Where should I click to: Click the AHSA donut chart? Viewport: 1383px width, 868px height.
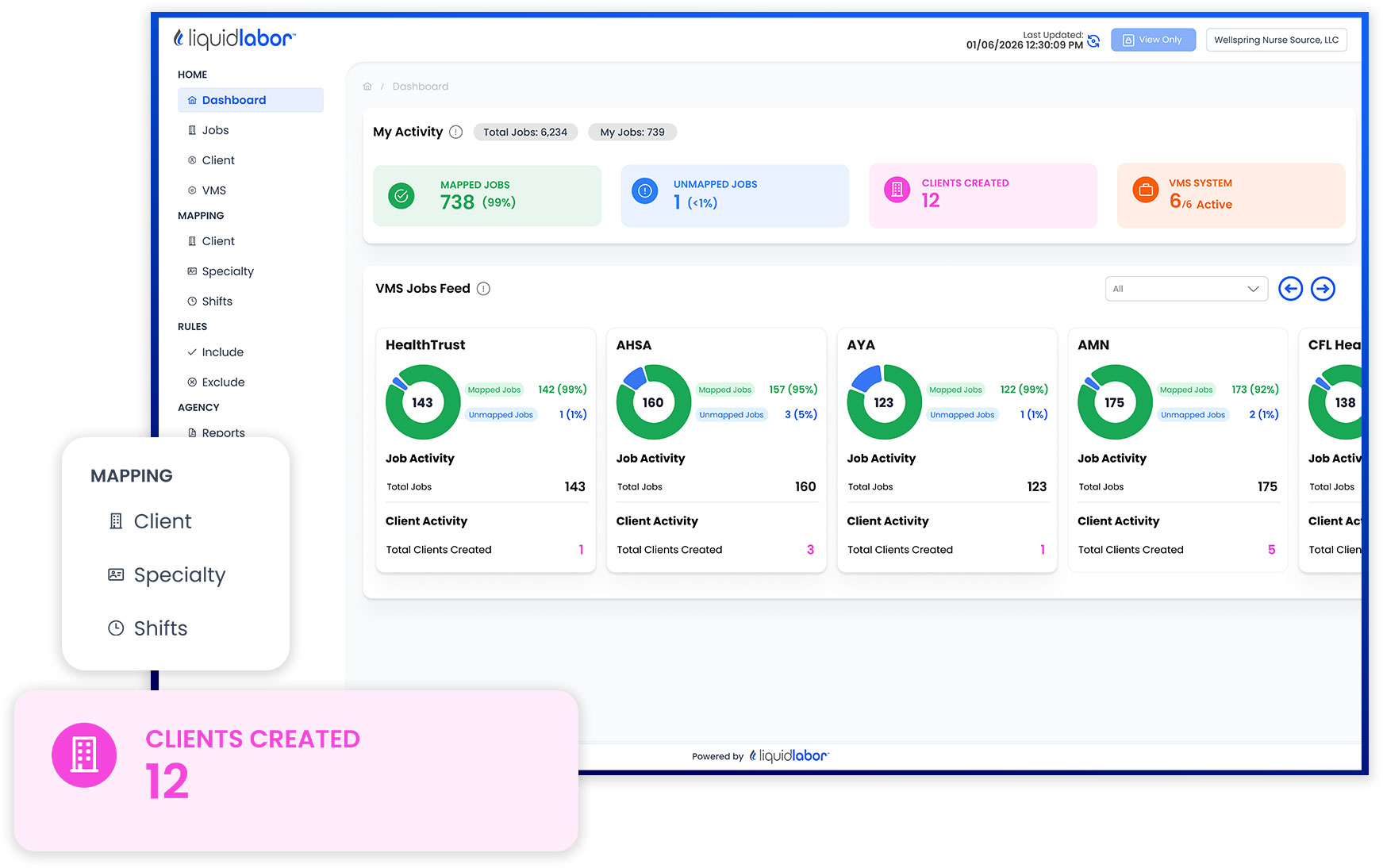point(653,402)
